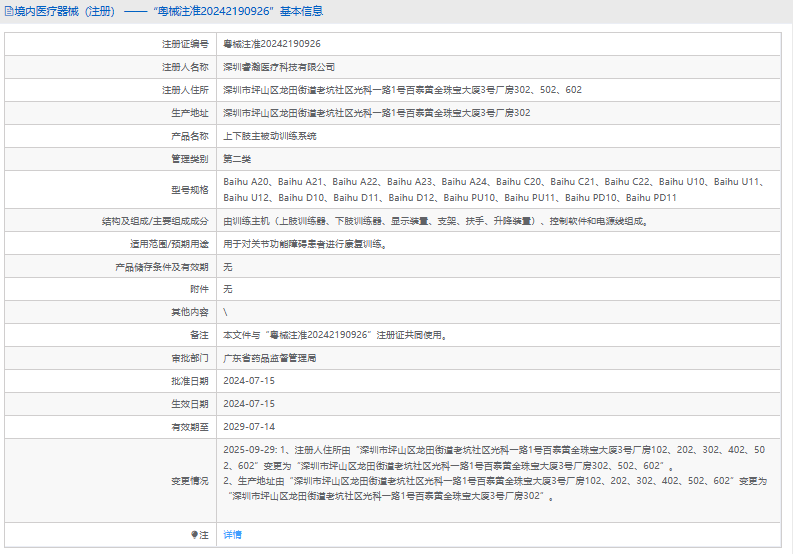Click the 生效日期 label
Viewport: 793px width, 554px height.
pyautogui.click(x=190, y=404)
